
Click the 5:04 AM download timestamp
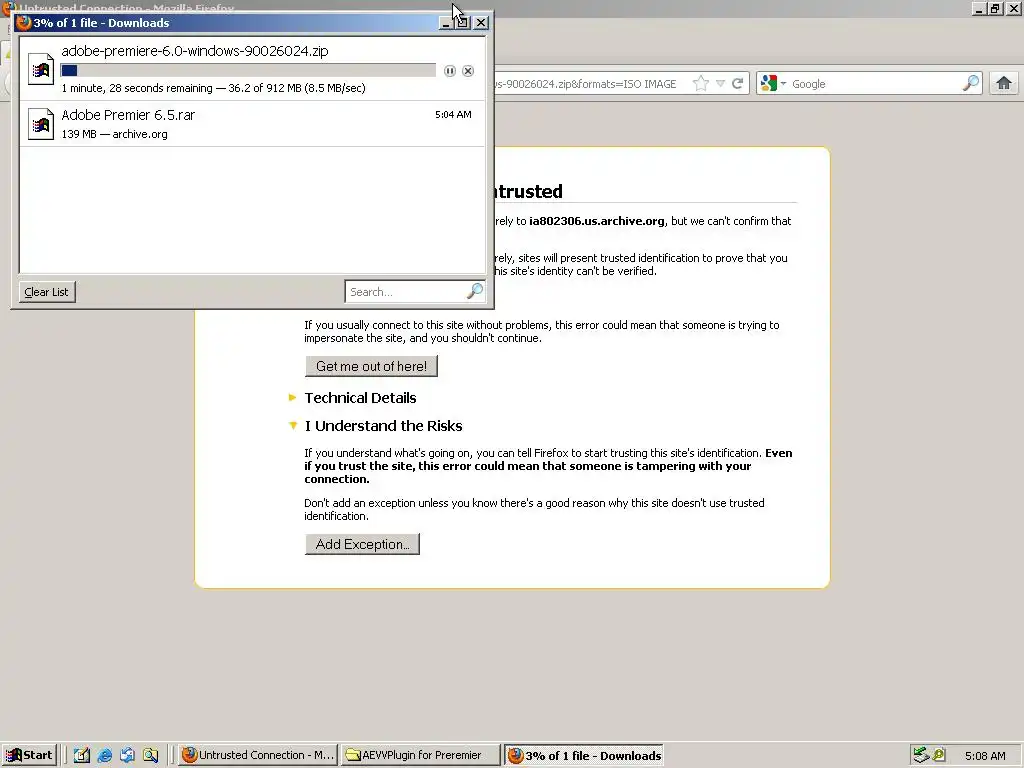(x=453, y=114)
